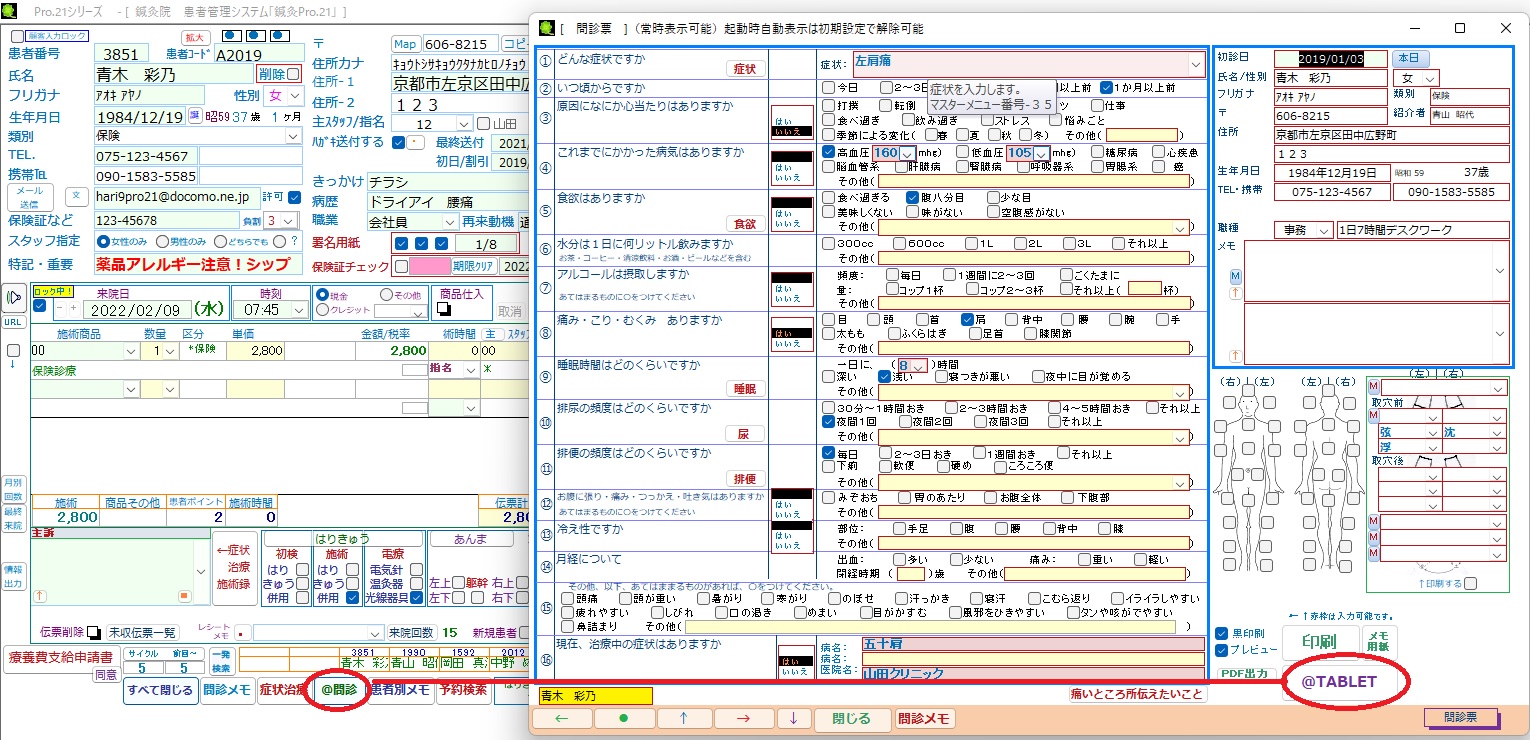The height and width of the screenshot is (740, 1530).
Task: Click the メモ用紙 memo paper button
Action: [x=1378, y=641]
